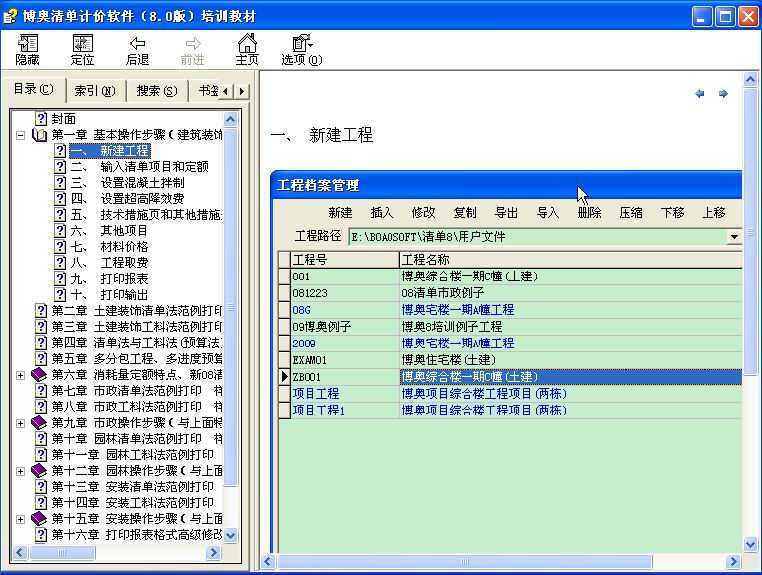The width and height of the screenshot is (762, 575).
Task: Click 删除 in the 工程档案管理 toolbar
Action: pyautogui.click(x=589, y=212)
